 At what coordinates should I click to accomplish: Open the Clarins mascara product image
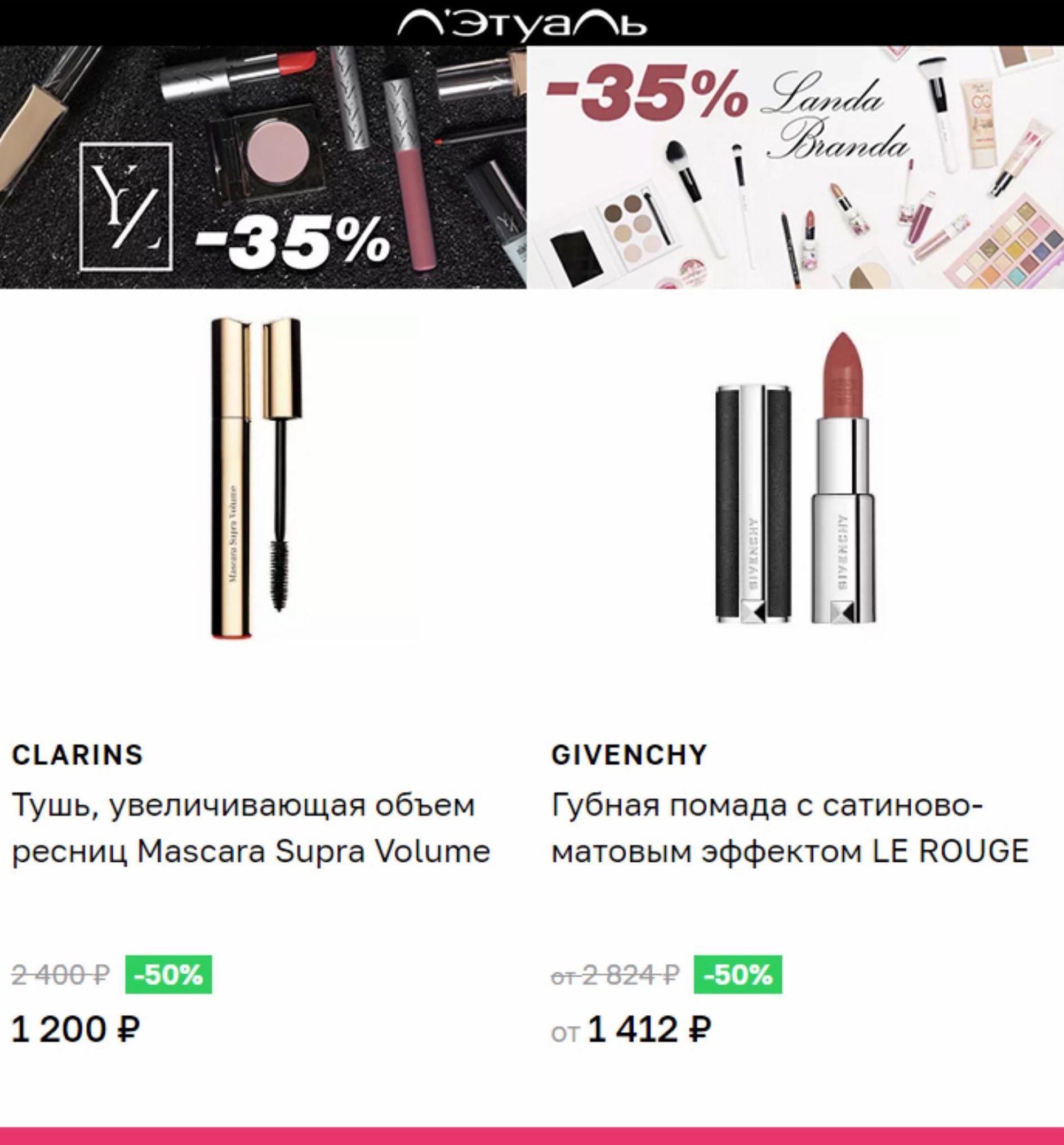tap(256, 478)
